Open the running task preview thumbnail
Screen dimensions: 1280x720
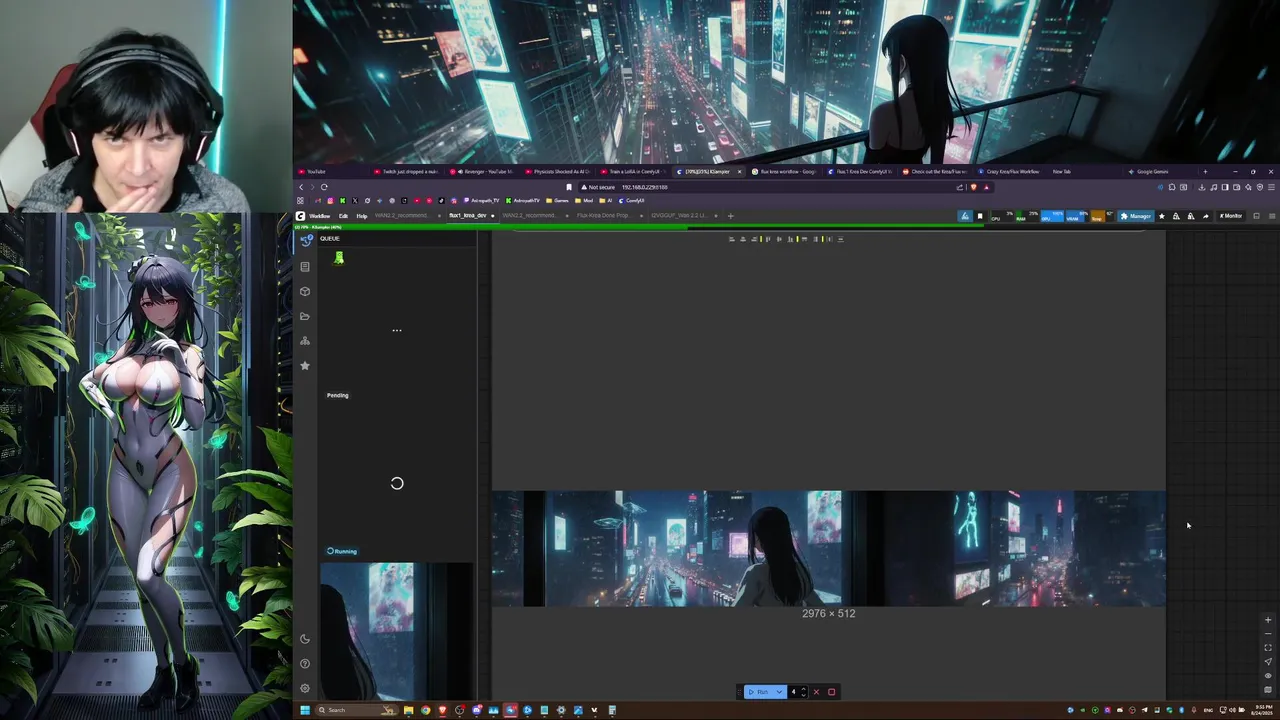click(396, 630)
